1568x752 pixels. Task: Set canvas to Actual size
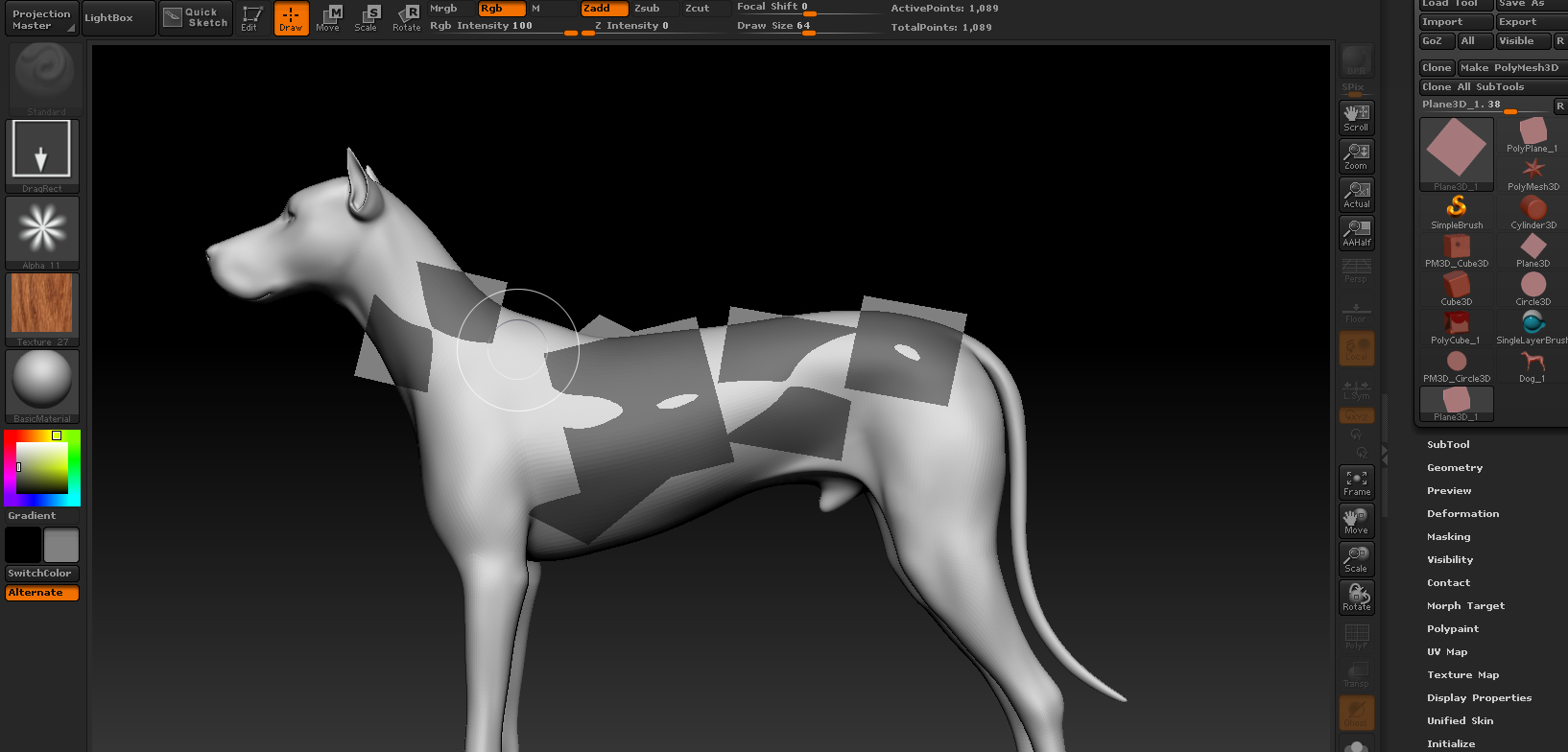tap(1357, 195)
